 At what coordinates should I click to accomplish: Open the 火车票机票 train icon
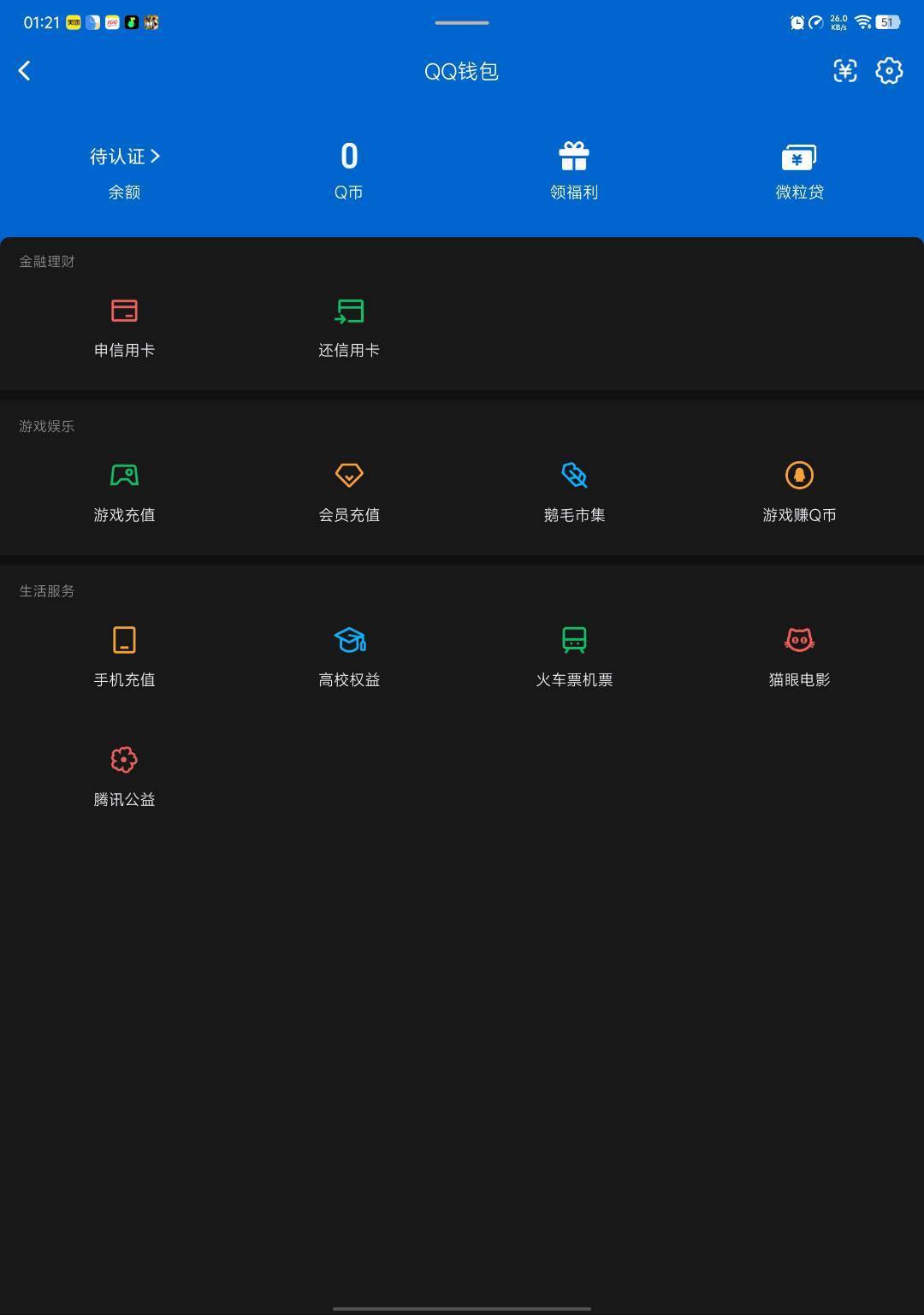(x=574, y=640)
